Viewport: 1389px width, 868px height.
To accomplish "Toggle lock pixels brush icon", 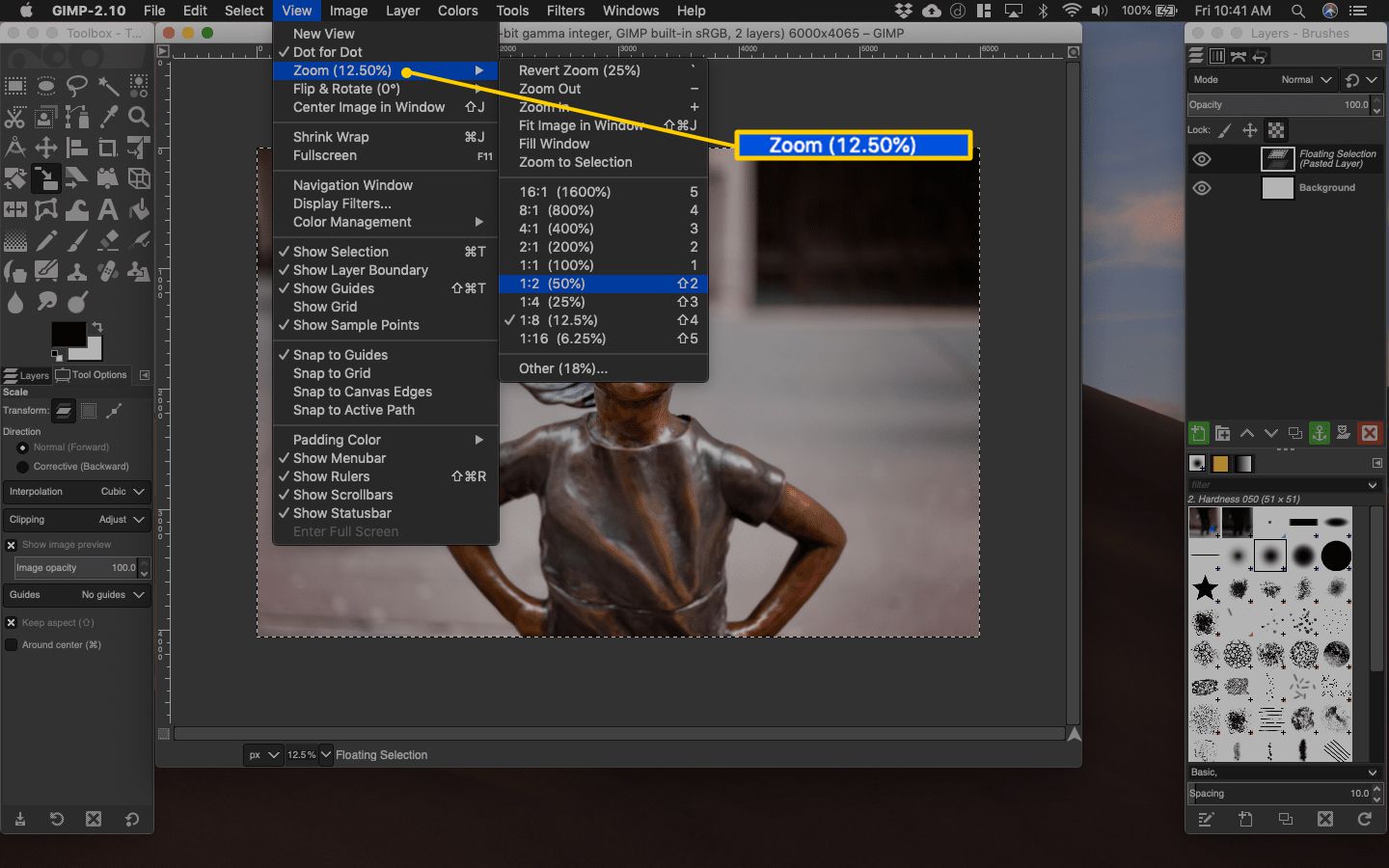I will tap(1225, 130).
